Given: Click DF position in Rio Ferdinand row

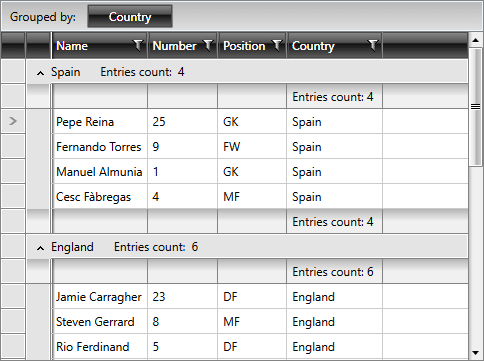Looking at the screenshot, I should click(x=252, y=346).
